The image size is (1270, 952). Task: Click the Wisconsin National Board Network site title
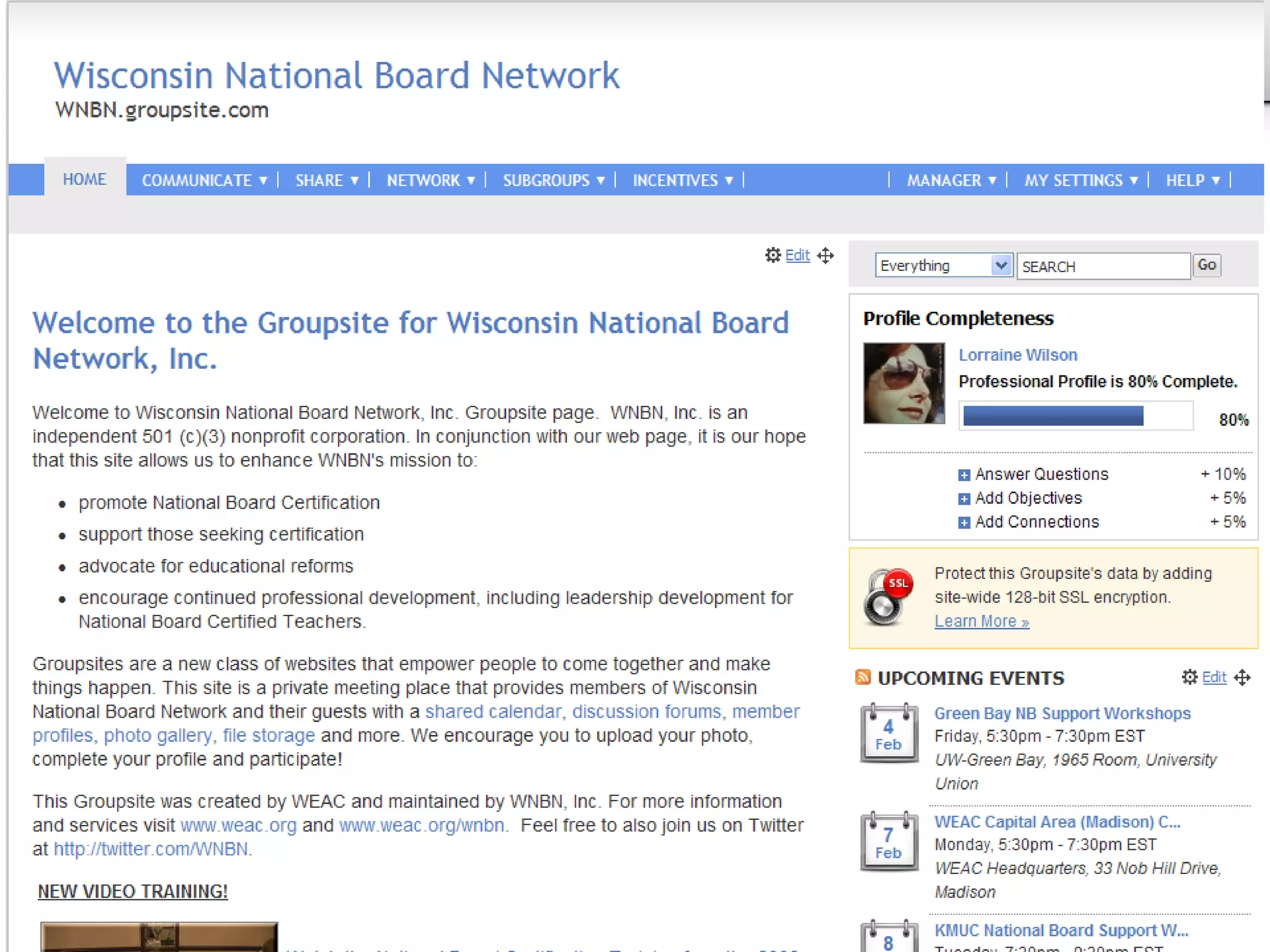click(337, 76)
